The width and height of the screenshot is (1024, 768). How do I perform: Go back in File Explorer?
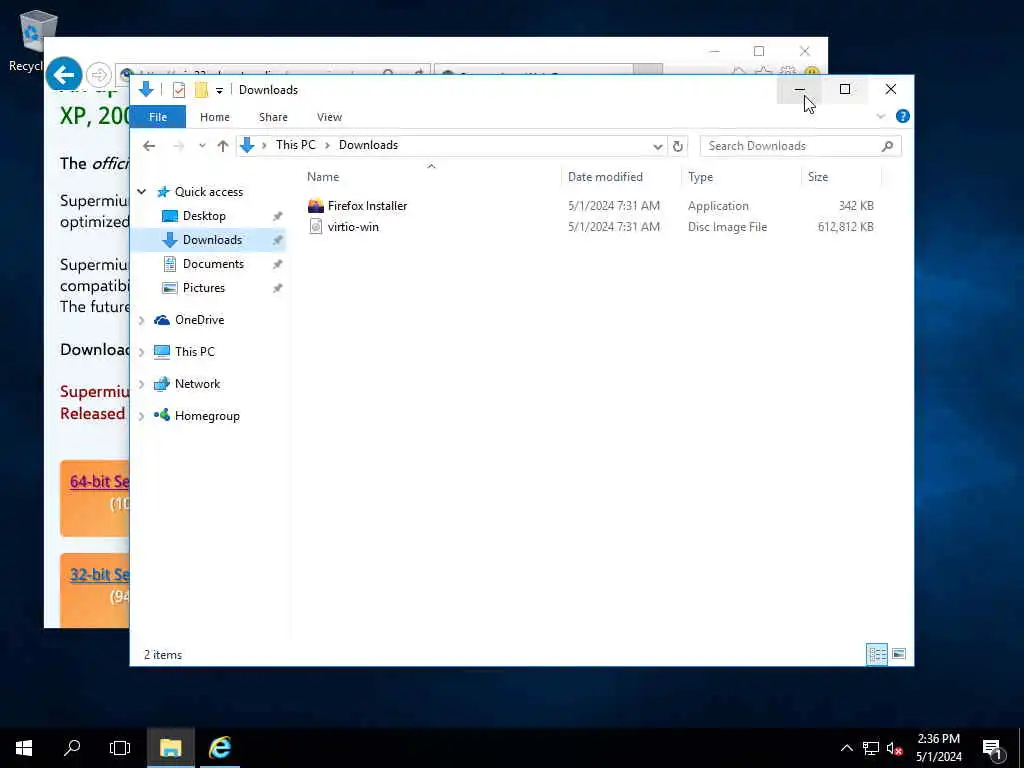coord(149,146)
